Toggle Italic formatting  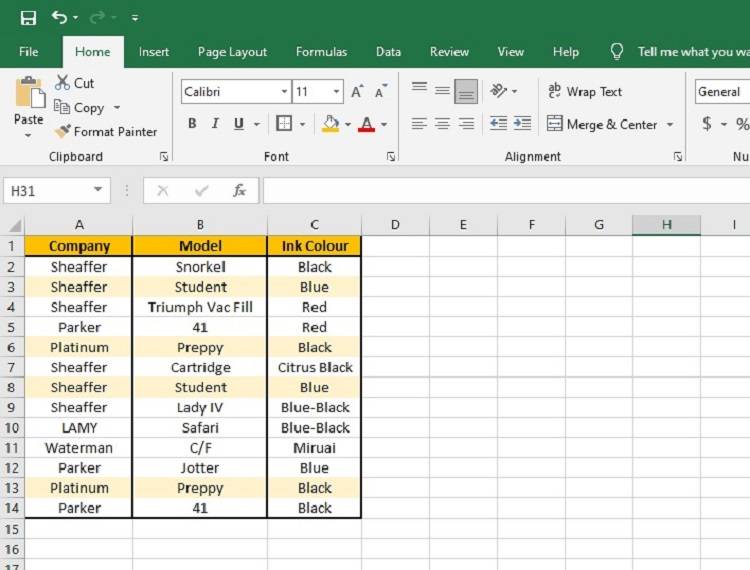[215, 124]
